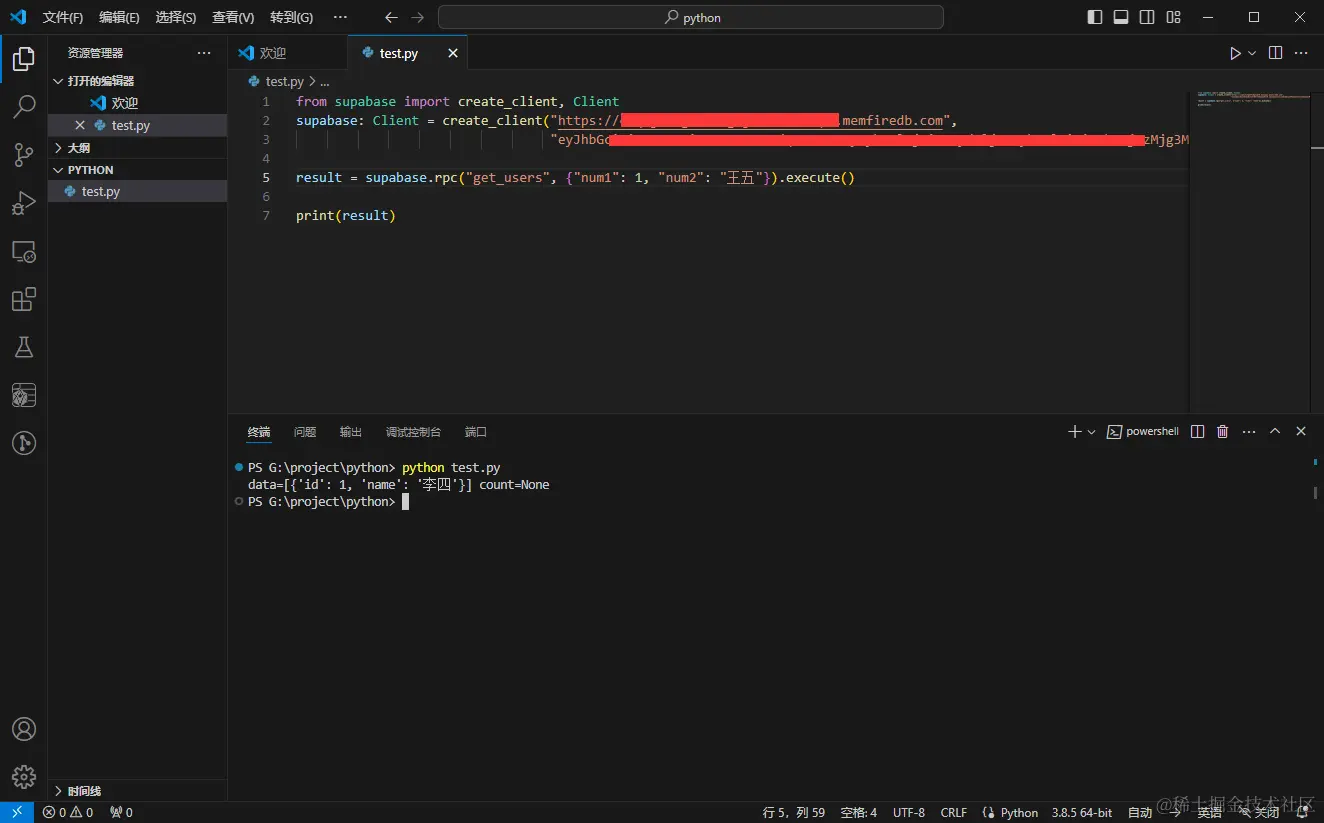Open the Run and Debug view
The height and width of the screenshot is (823, 1324).
click(24, 203)
